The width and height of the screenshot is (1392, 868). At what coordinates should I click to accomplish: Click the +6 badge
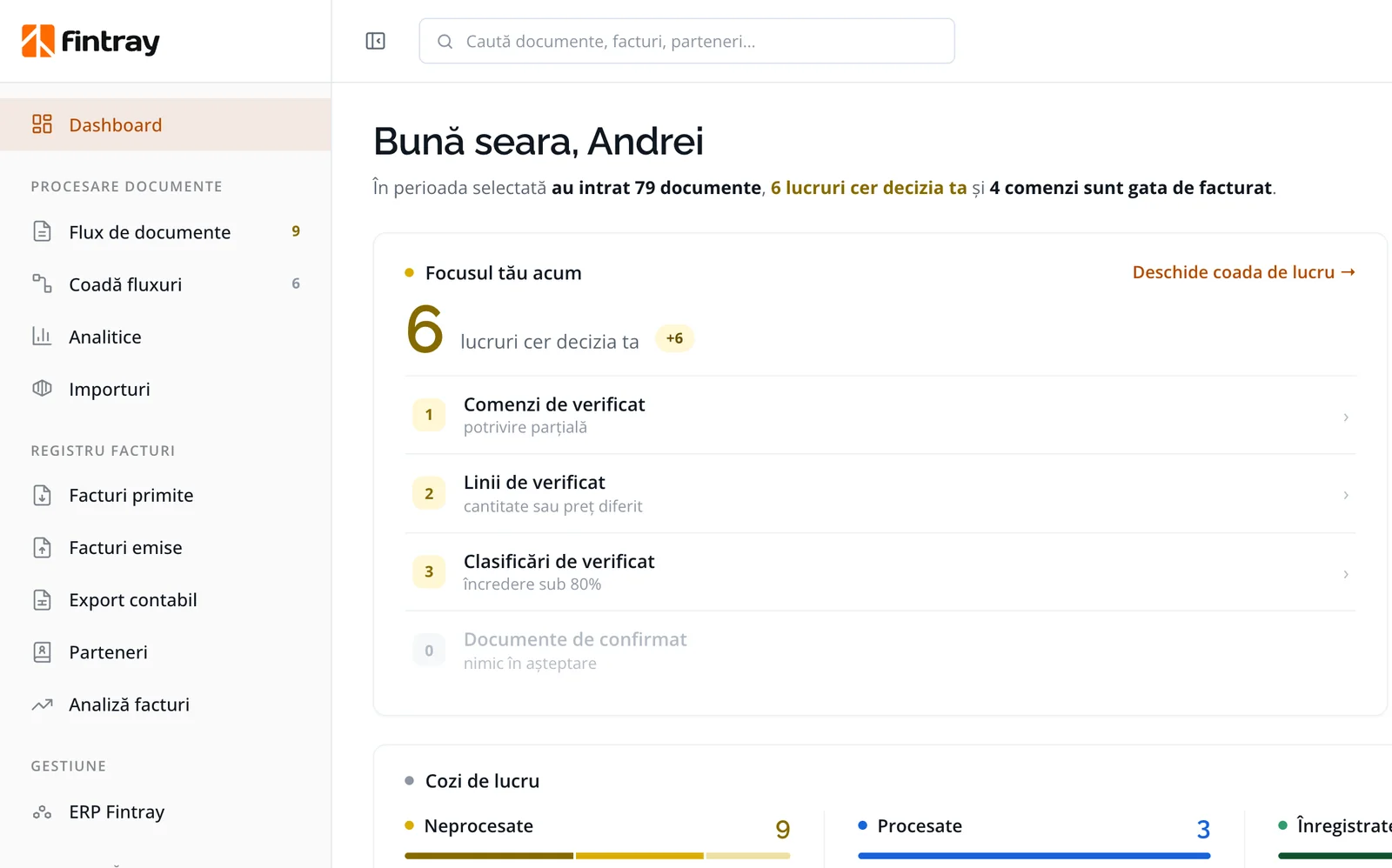[x=674, y=338]
